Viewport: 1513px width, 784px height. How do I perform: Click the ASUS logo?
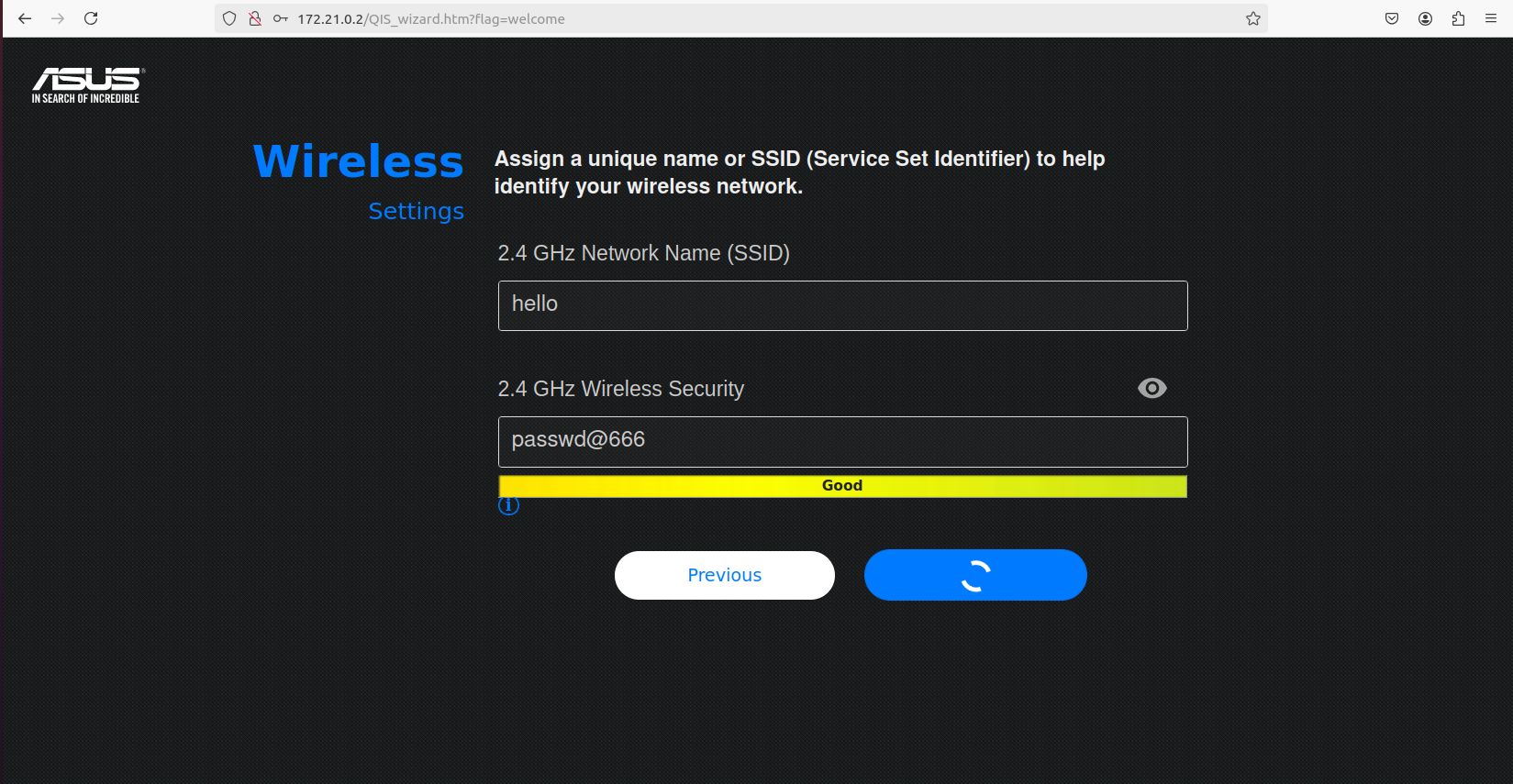(x=87, y=84)
